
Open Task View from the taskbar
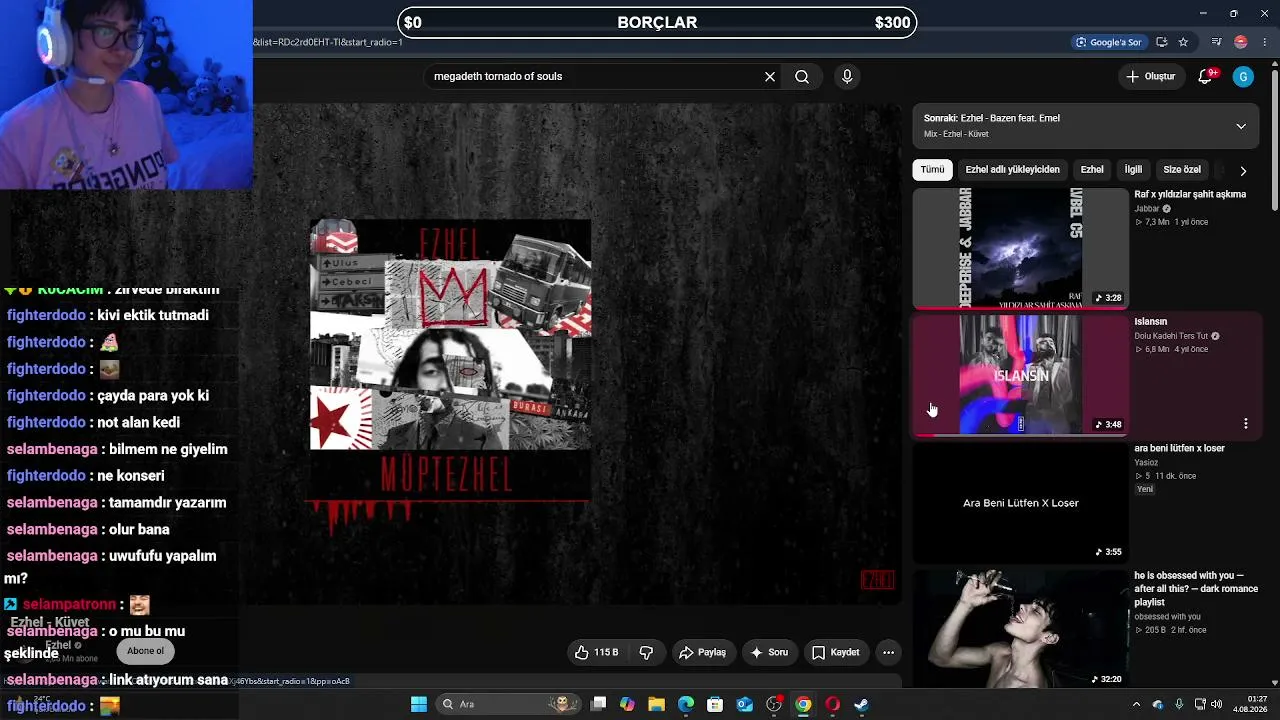point(598,704)
